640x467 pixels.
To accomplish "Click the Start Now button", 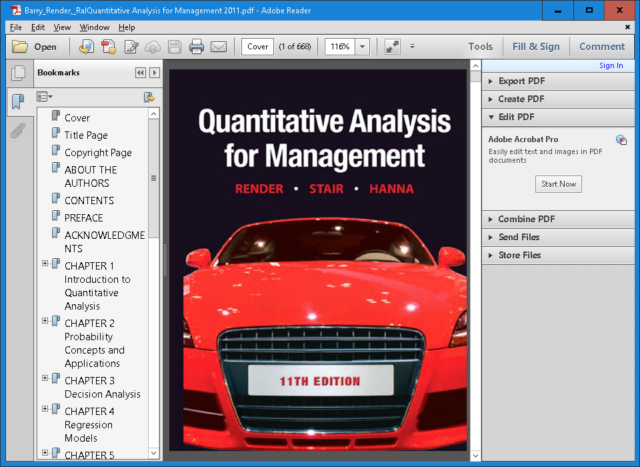I will pyautogui.click(x=558, y=184).
